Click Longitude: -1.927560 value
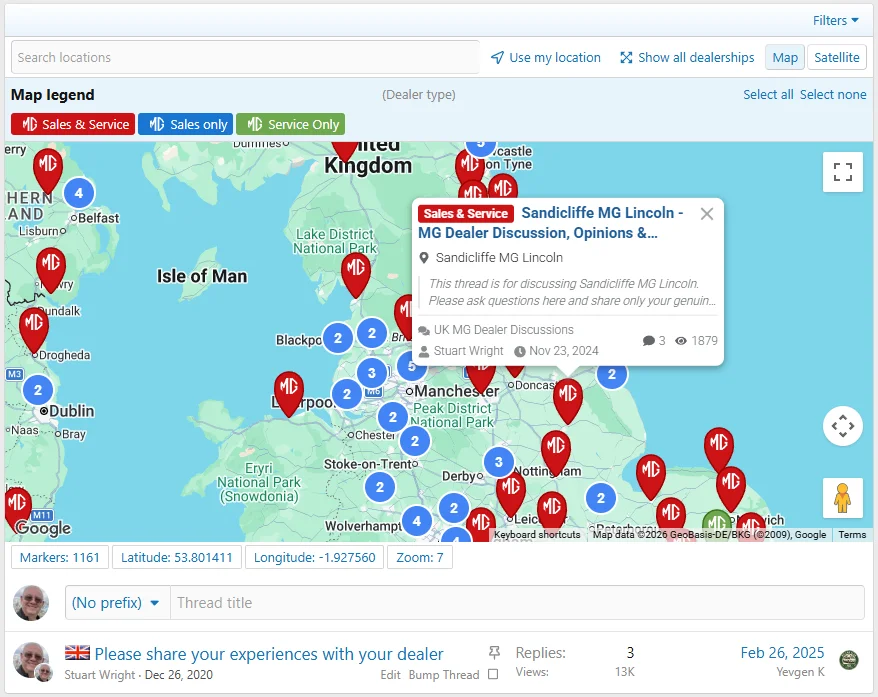878x697 pixels. coord(315,558)
